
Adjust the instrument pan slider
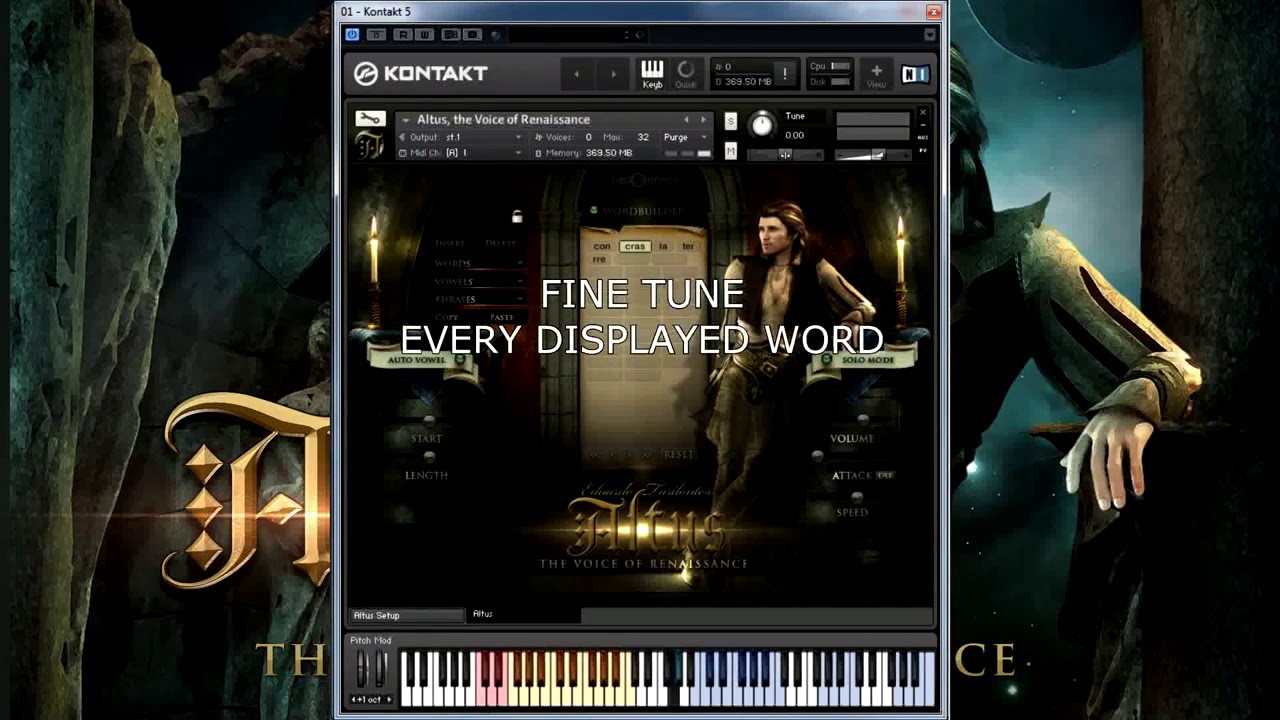pos(786,154)
